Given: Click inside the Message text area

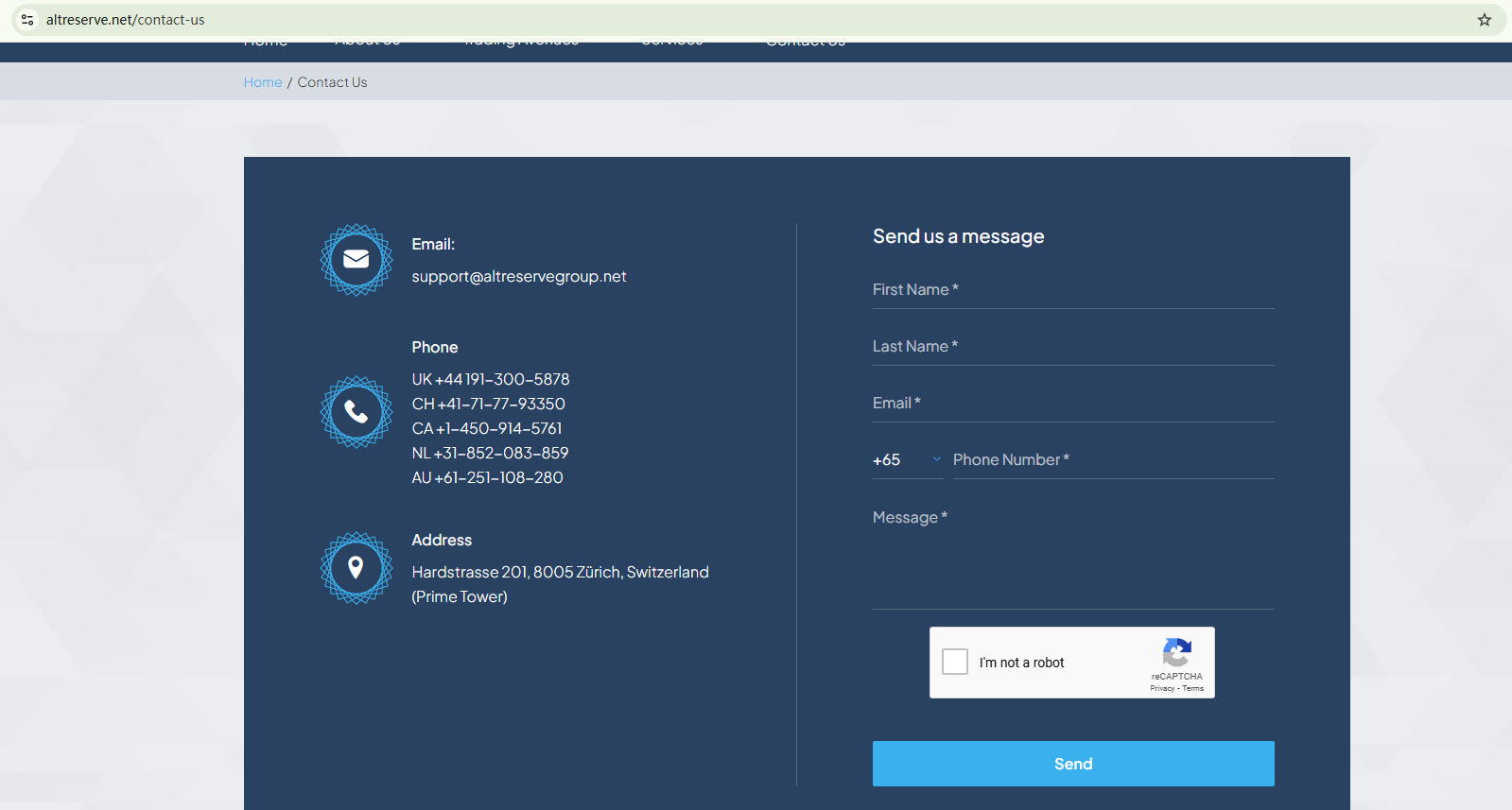Looking at the screenshot, I should click(x=1072, y=558).
